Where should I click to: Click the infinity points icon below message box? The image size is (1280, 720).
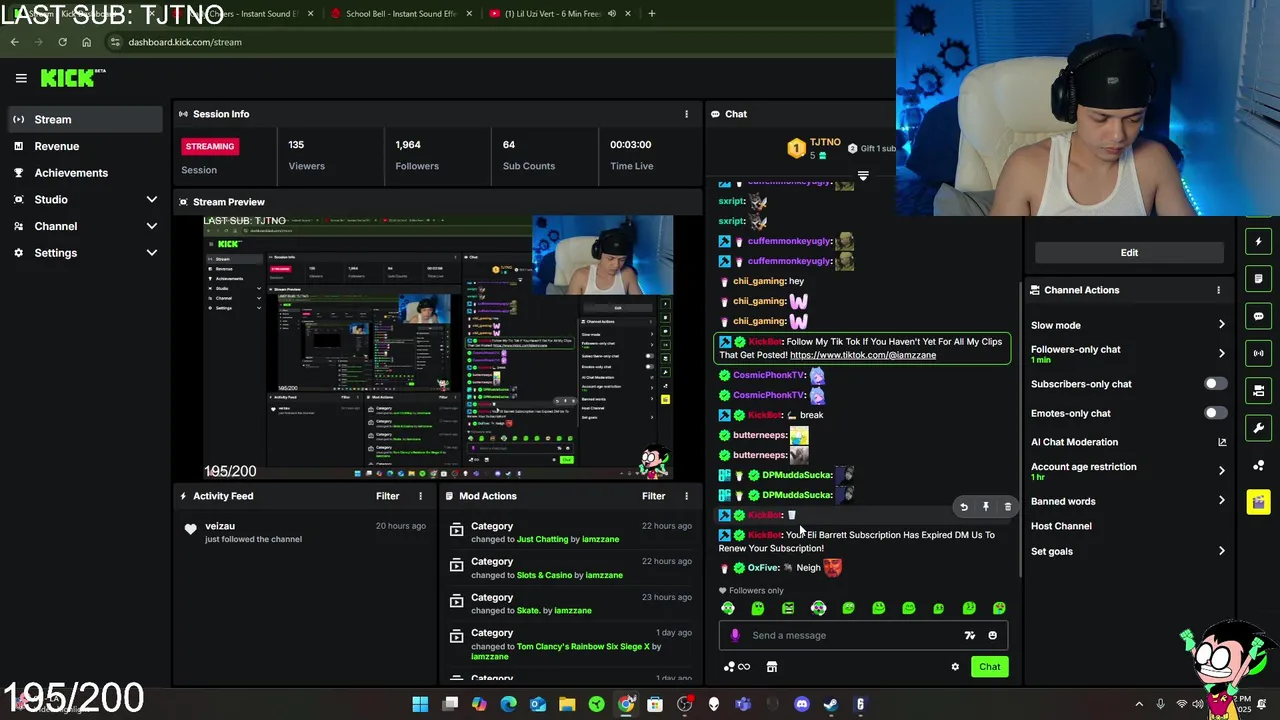(737, 667)
